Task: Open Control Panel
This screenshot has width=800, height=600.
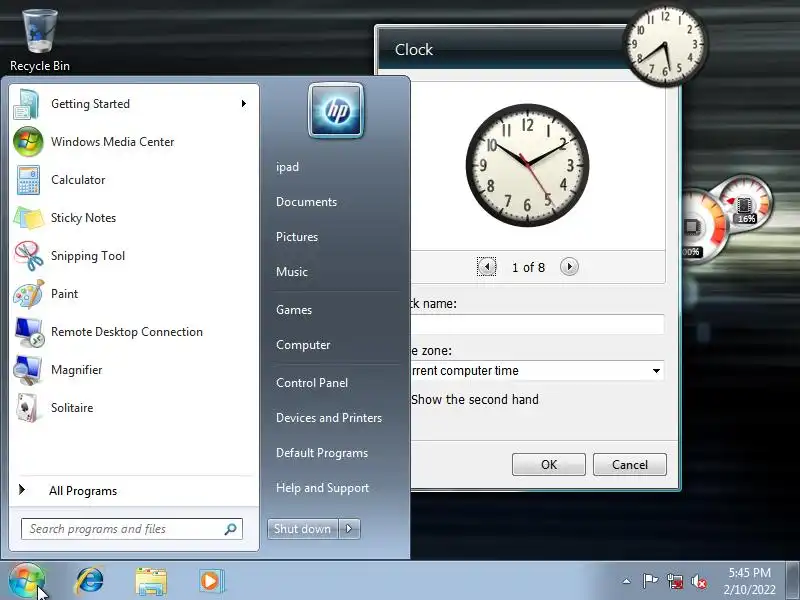Action: tap(312, 383)
